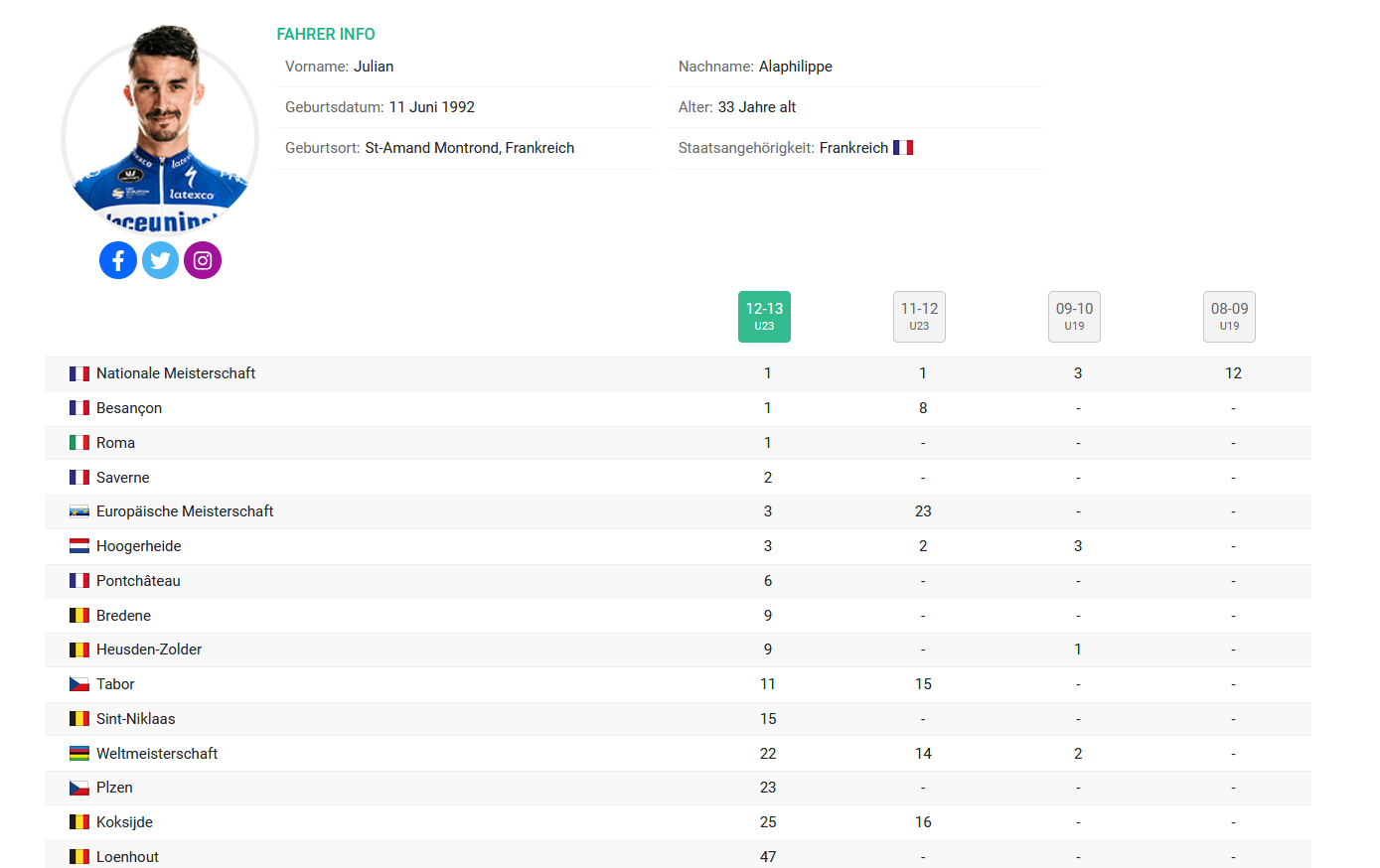
Task: Open the Instagram profile icon
Action: point(203,260)
